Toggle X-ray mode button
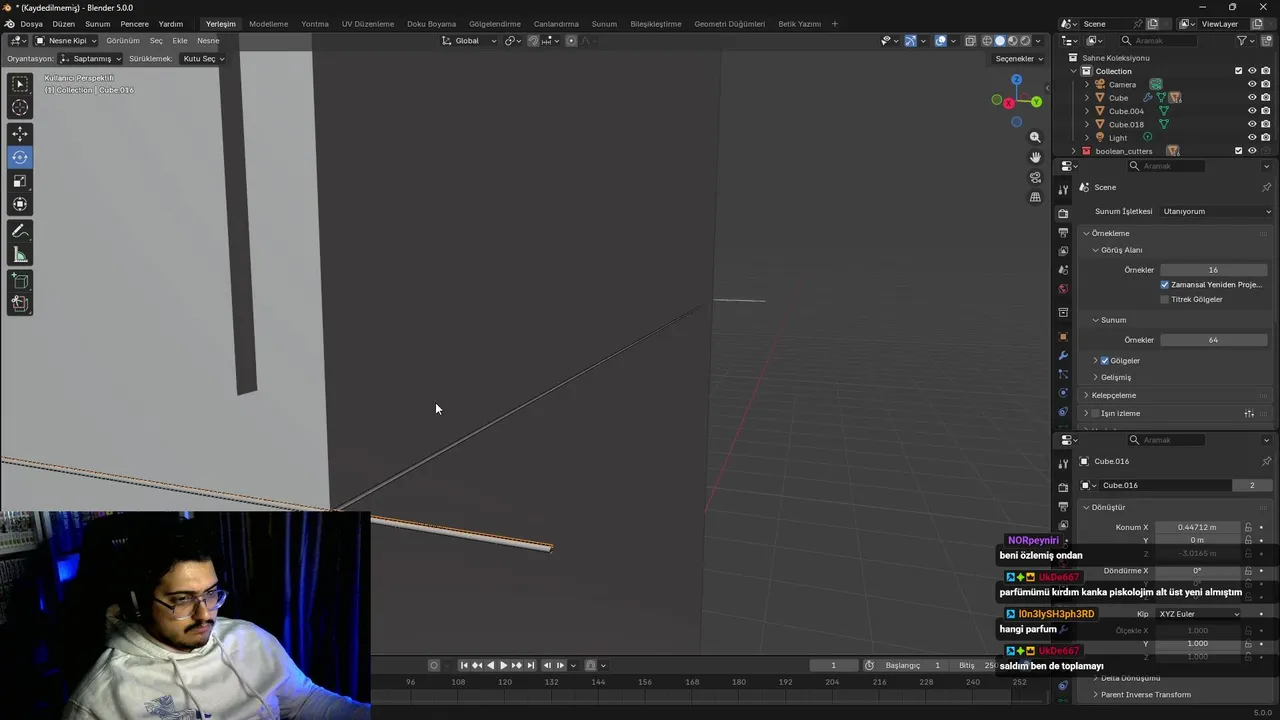This screenshot has height=720, width=1280. 970,41
